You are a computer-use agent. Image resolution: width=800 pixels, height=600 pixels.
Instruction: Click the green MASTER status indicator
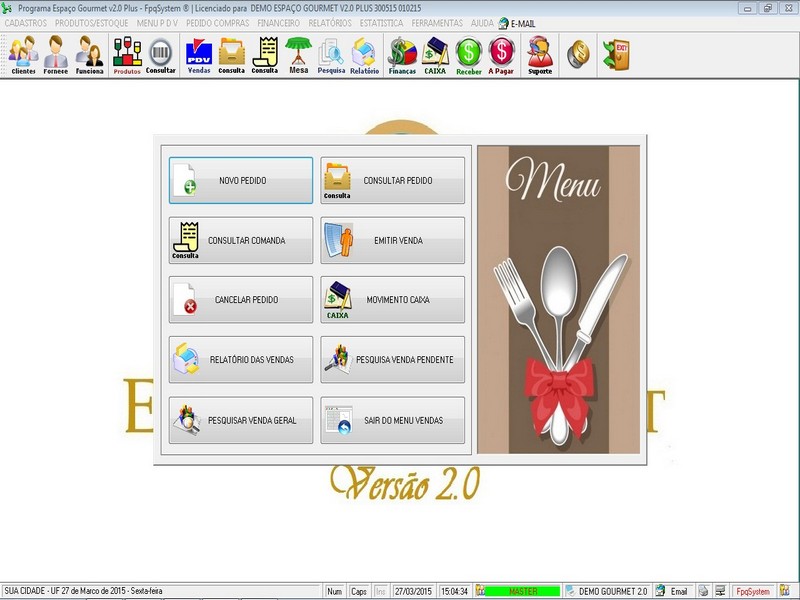[x=522, y=591]
